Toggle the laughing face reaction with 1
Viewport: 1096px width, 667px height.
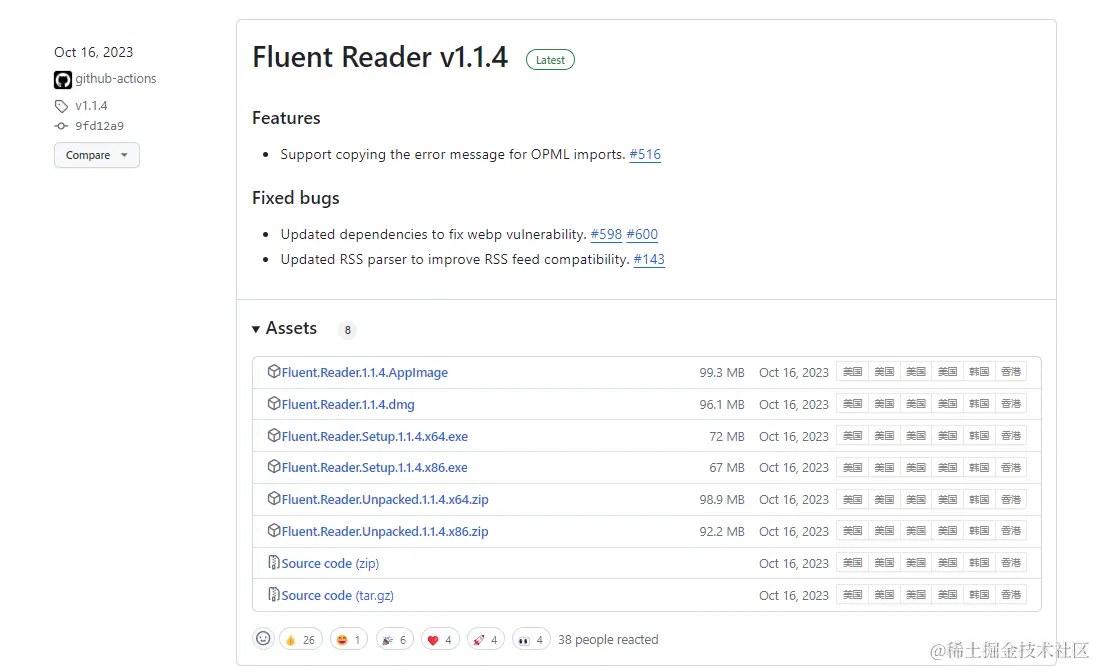coord(349,640)
